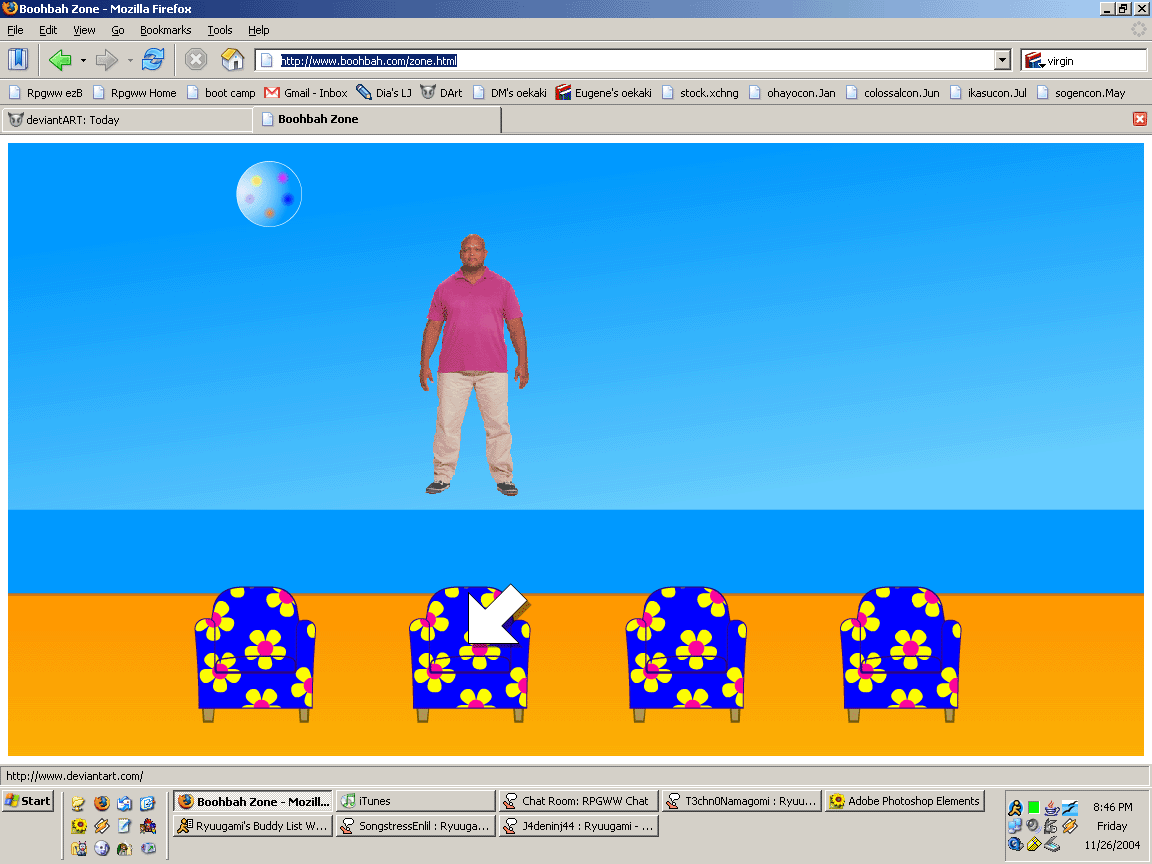
Task: Open the sunflower icon in Quick Launch
Action: click(79, 826)
